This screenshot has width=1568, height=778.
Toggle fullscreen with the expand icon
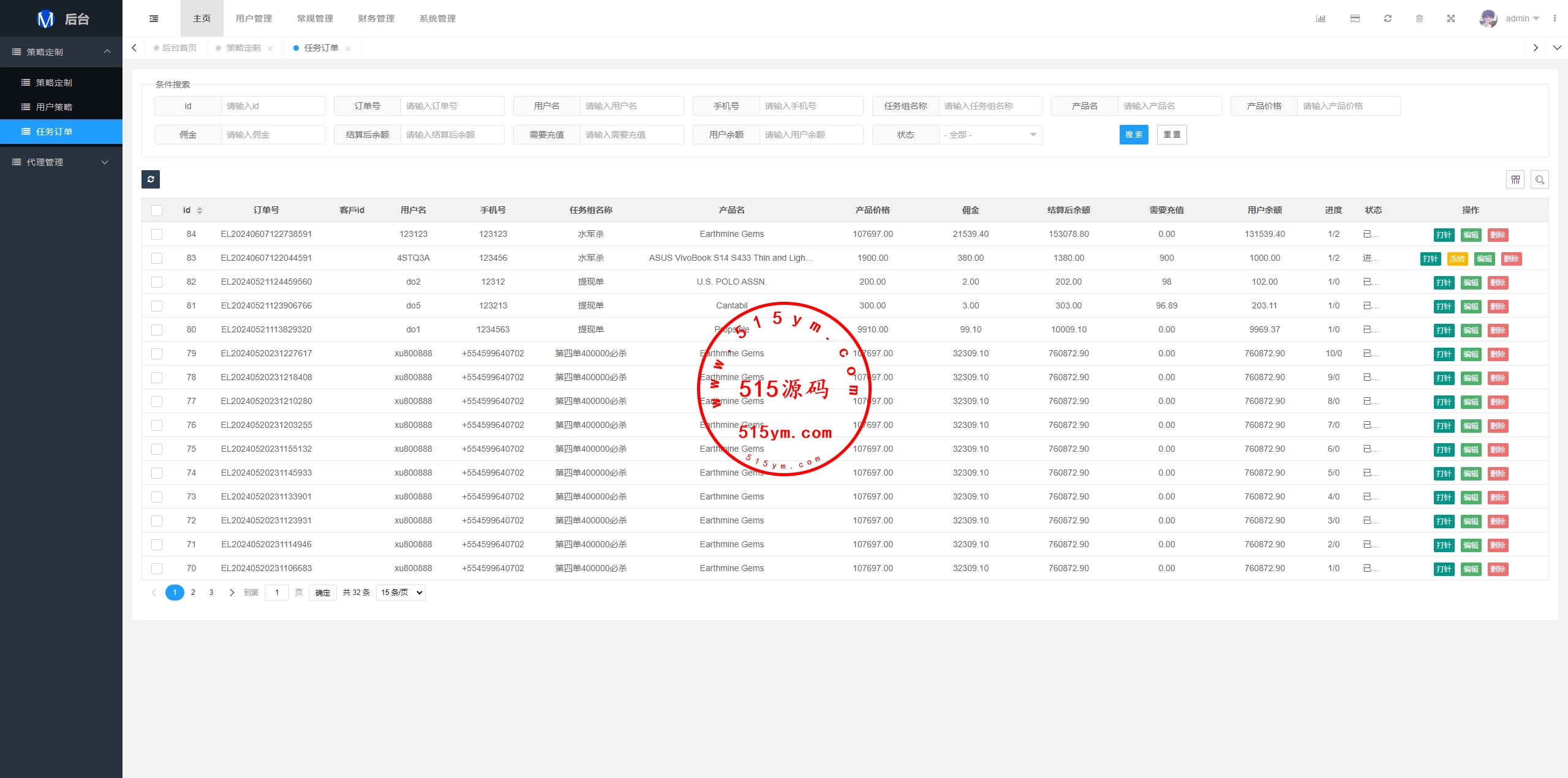pos(1451,18)
